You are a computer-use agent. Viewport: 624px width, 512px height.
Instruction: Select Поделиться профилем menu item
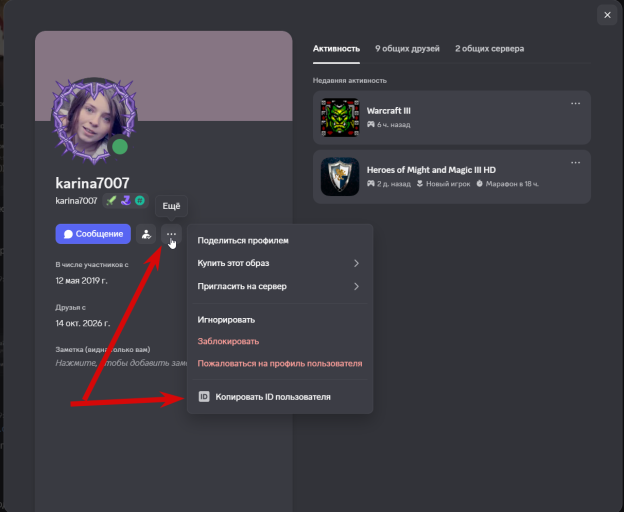coord(280,240)
